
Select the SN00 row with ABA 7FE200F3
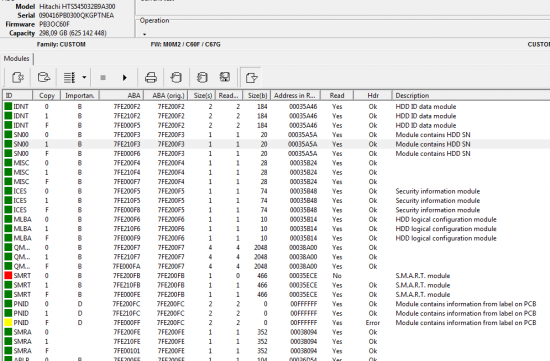click(276, 135)
